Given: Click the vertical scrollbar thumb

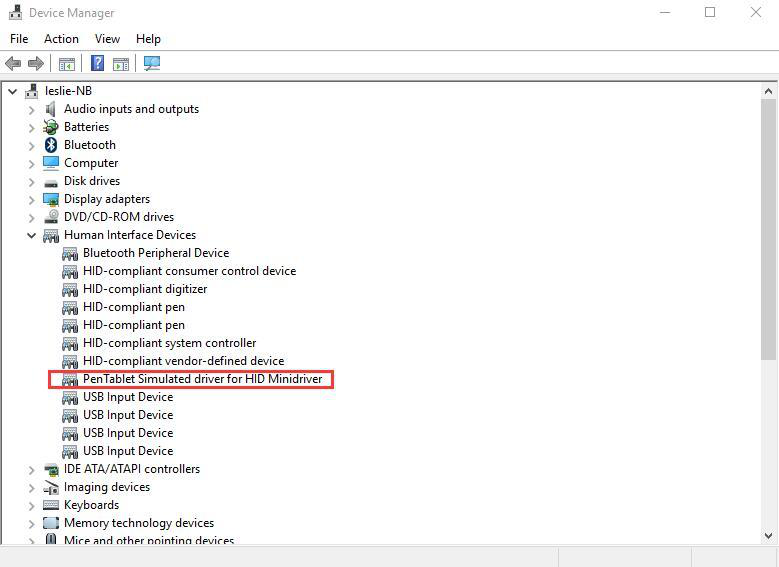Looking at the screenshot, I should click(x=768, y=229).
